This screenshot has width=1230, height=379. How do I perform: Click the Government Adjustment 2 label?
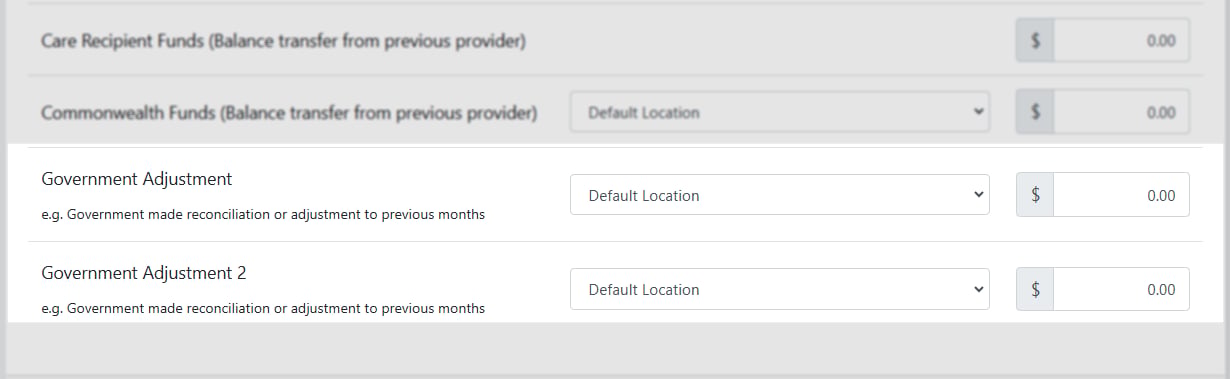(x=143, y=273)
